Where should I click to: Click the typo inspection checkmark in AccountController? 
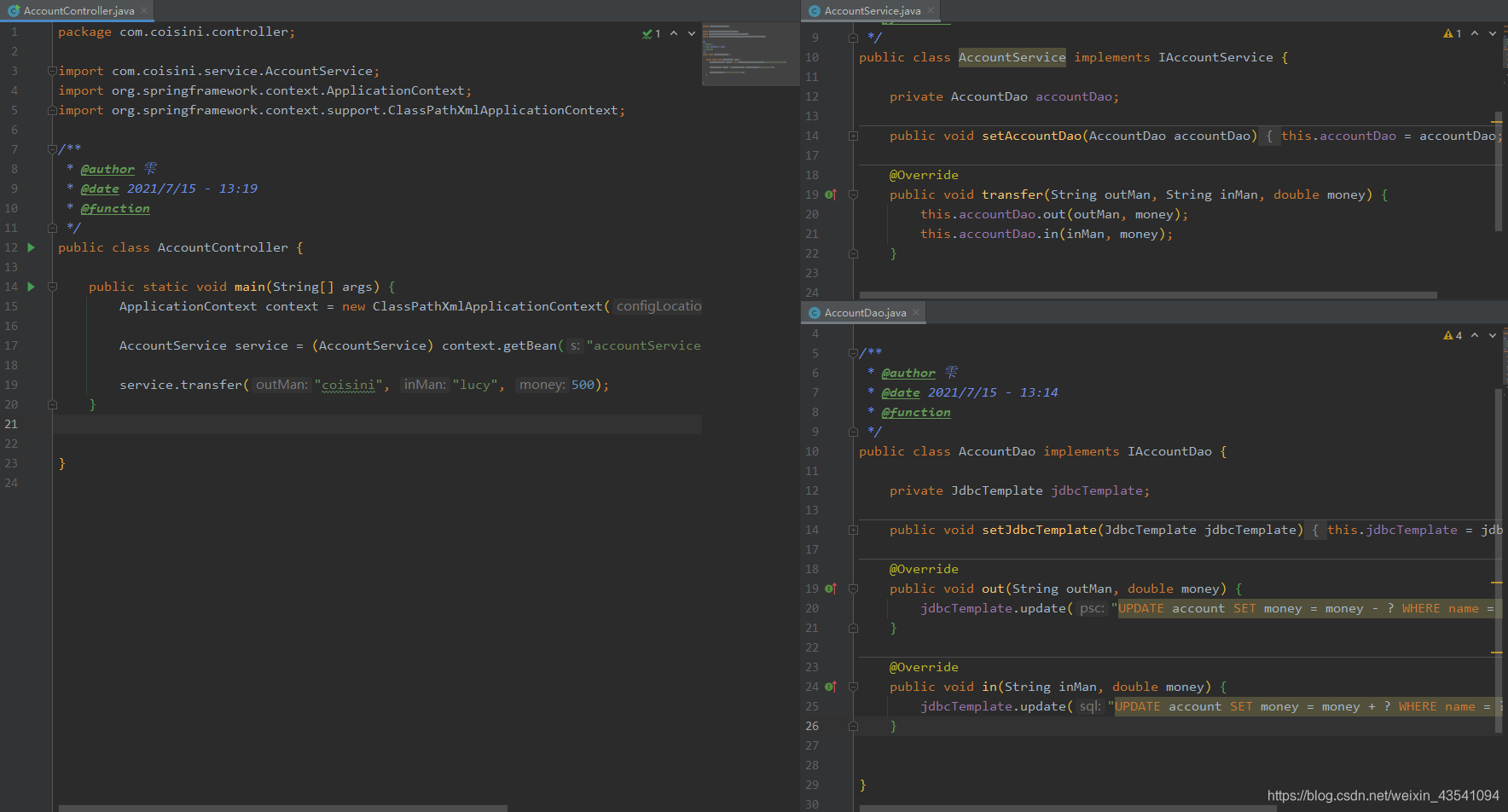[651, 33]
